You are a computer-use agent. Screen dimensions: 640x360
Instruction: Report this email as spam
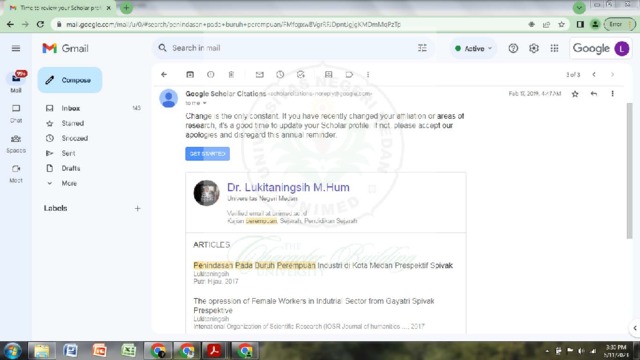[211, 74]
